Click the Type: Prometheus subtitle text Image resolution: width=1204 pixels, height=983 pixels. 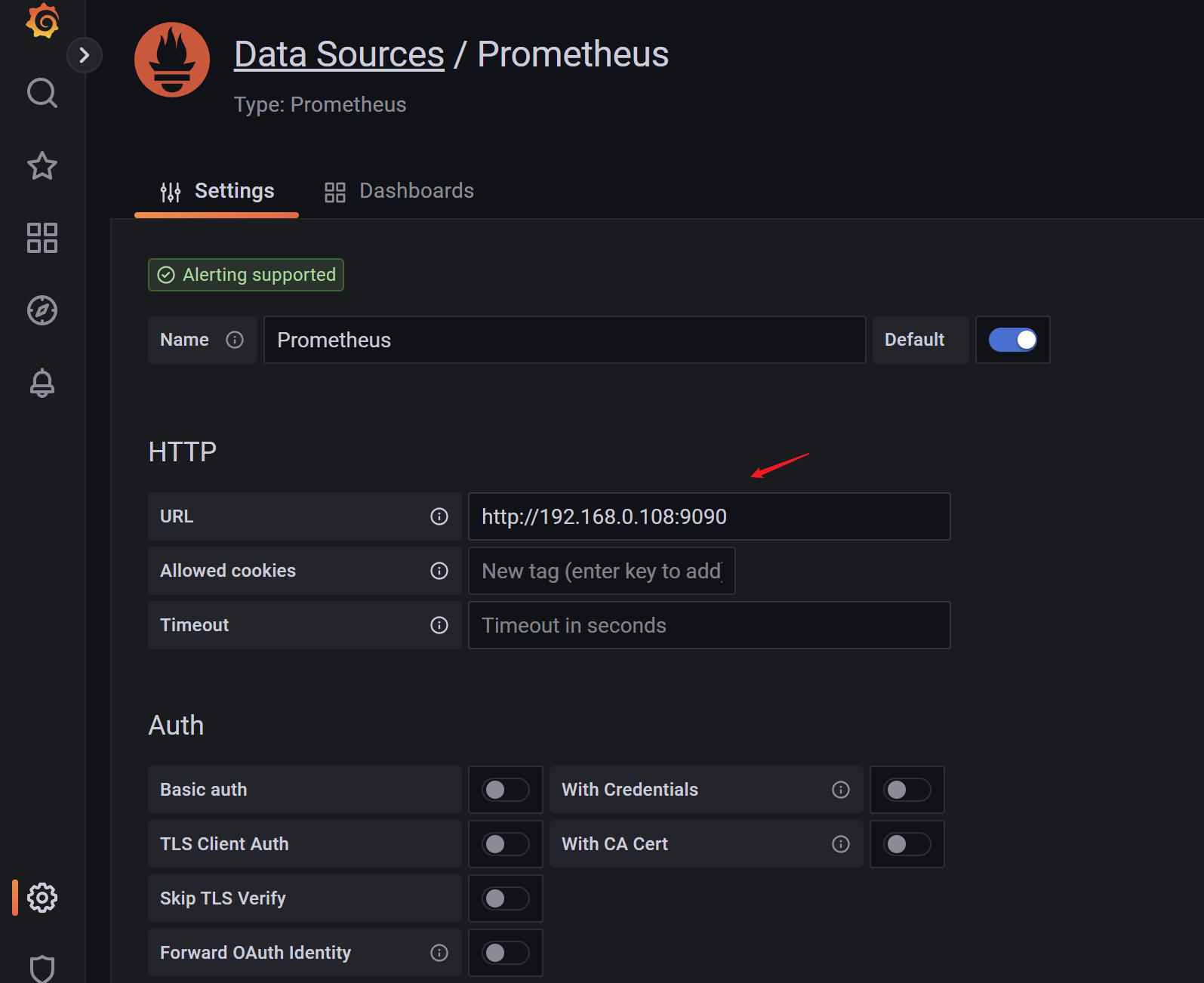point(320,104)
